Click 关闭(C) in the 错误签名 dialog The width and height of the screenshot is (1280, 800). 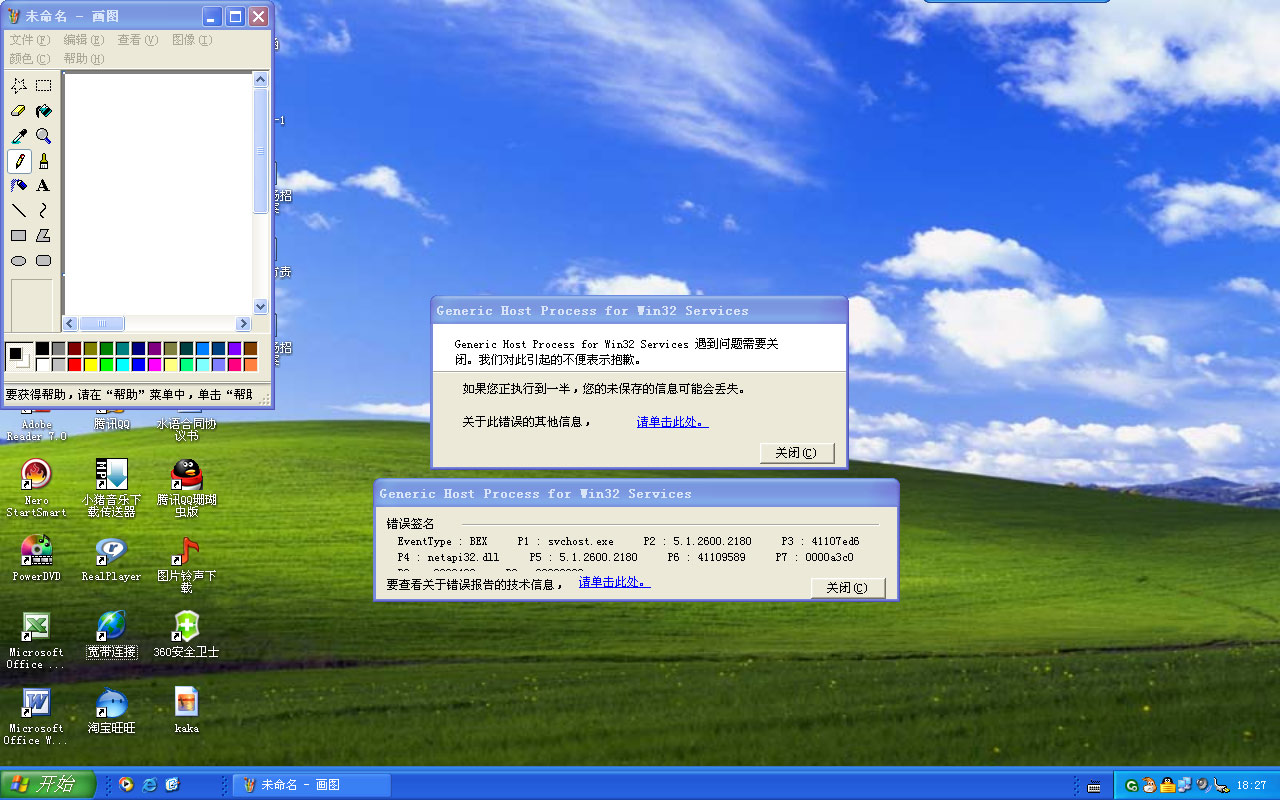(848, 588)
